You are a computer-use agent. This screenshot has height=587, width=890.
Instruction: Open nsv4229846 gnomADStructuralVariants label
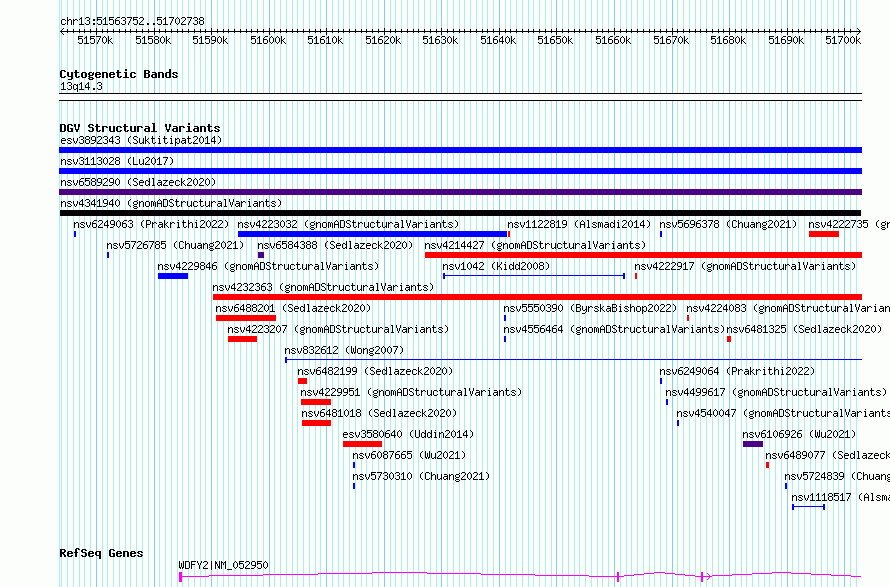coord(268,266)
